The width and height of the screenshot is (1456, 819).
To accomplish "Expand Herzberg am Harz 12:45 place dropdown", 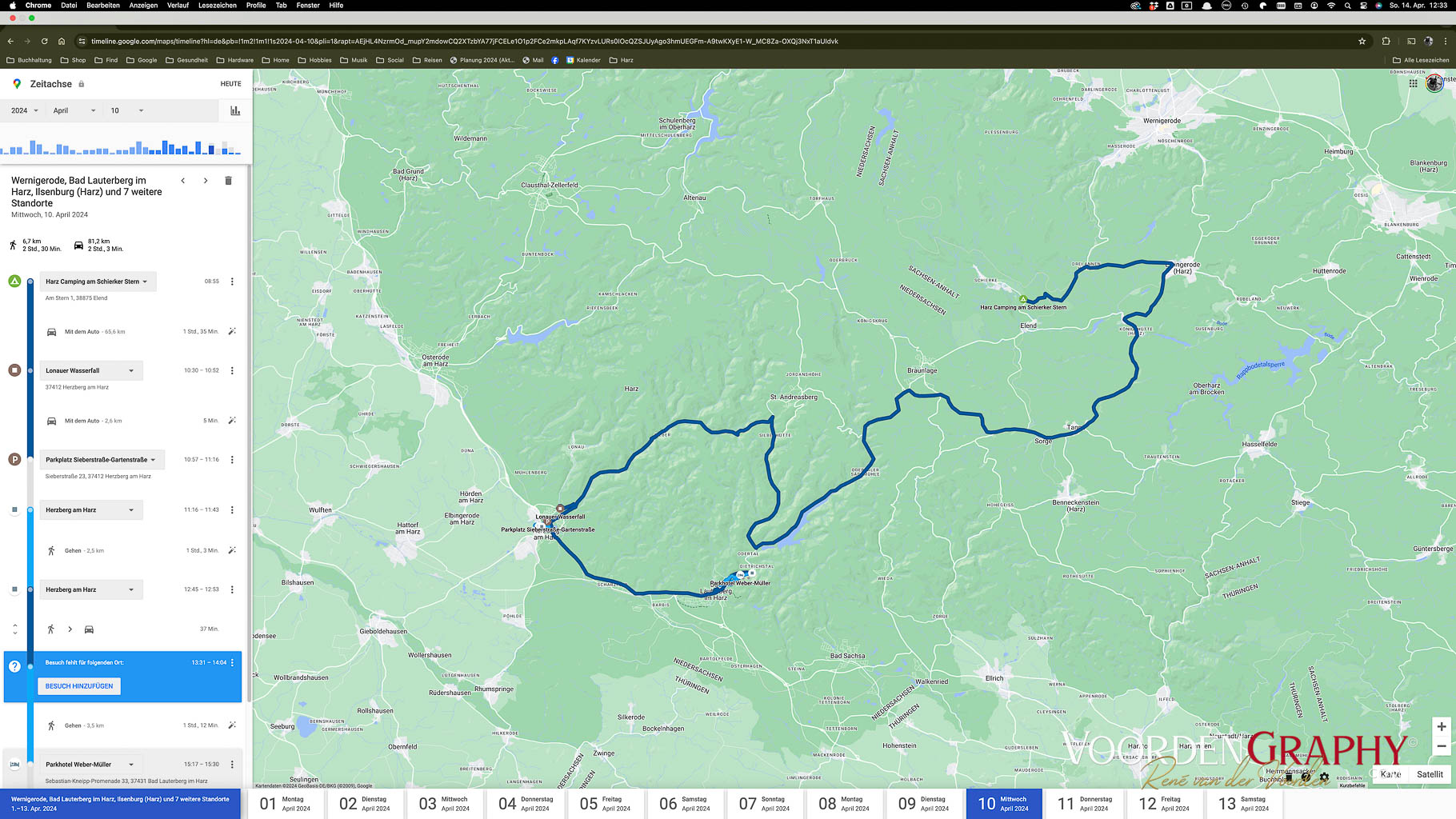I will 91,589.
